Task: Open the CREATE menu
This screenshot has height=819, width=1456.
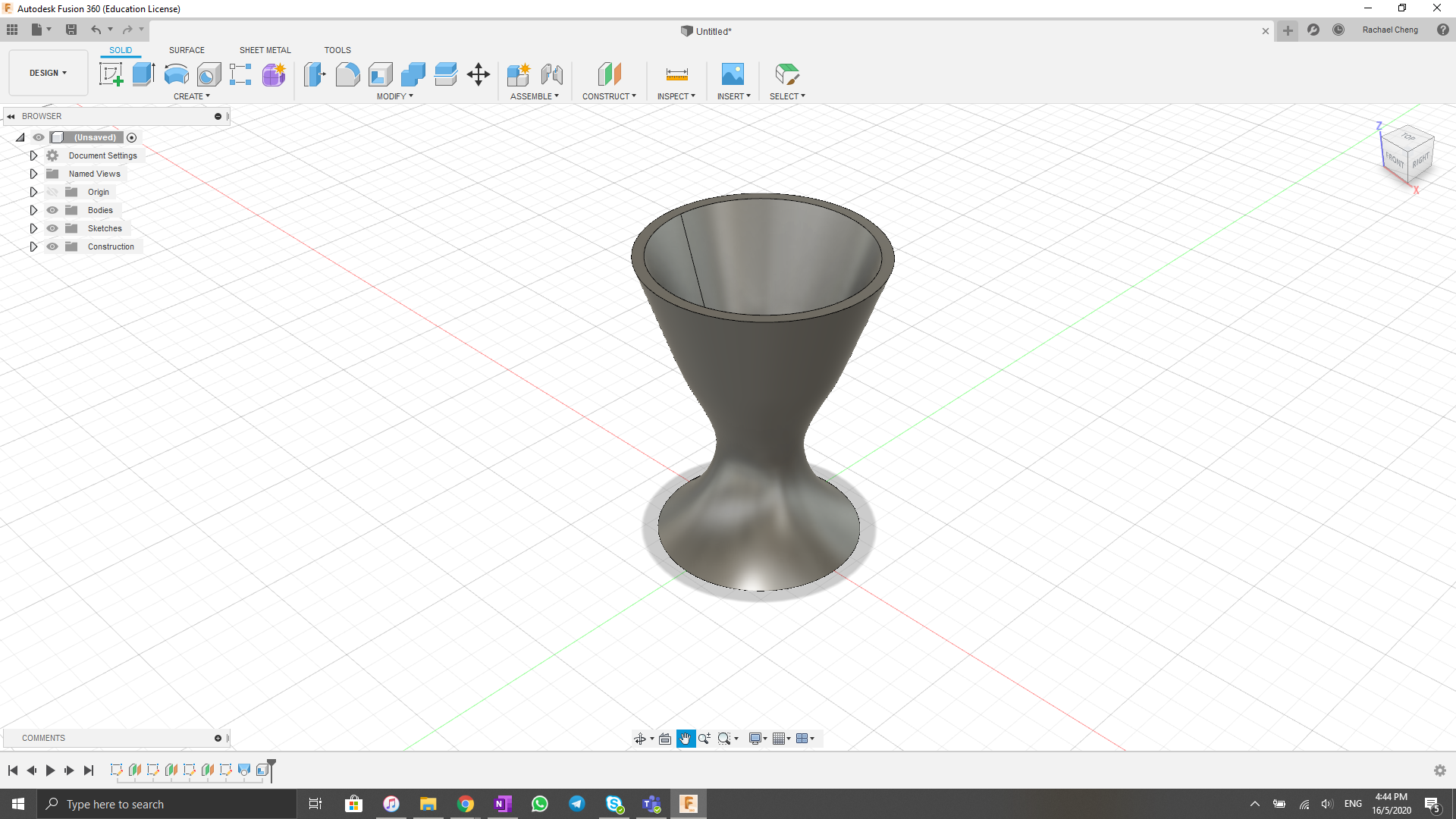Action: 192,96
